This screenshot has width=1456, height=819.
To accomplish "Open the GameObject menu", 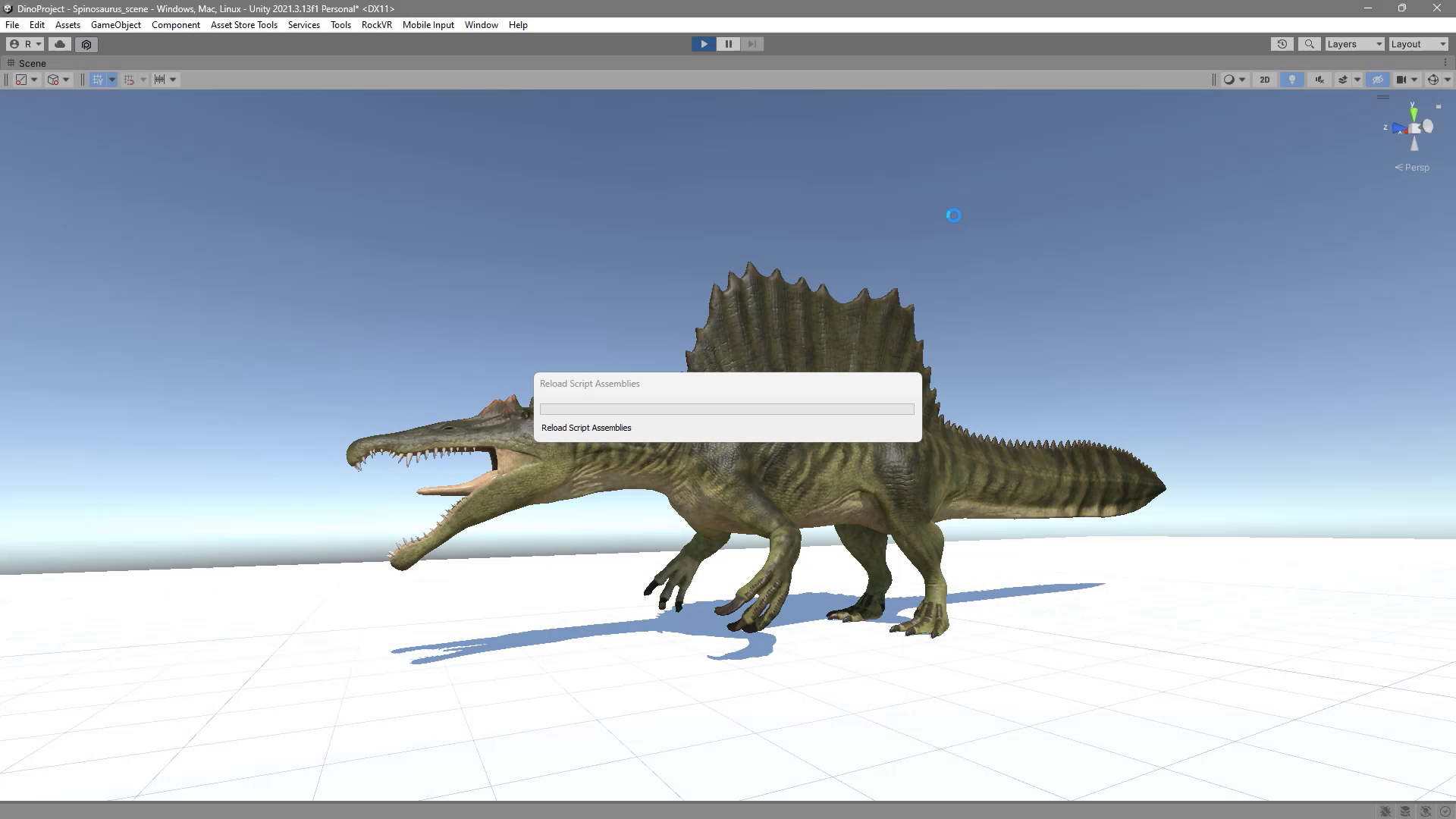I will [x=116, y=25].
